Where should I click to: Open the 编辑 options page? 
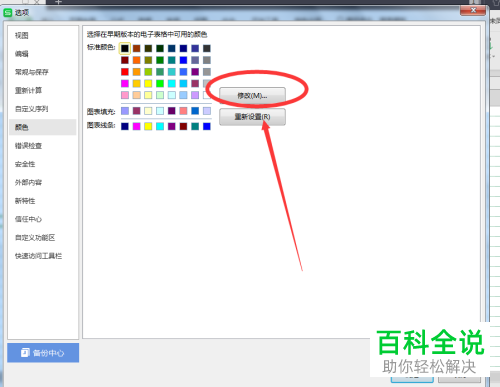(x=22, y=54)
